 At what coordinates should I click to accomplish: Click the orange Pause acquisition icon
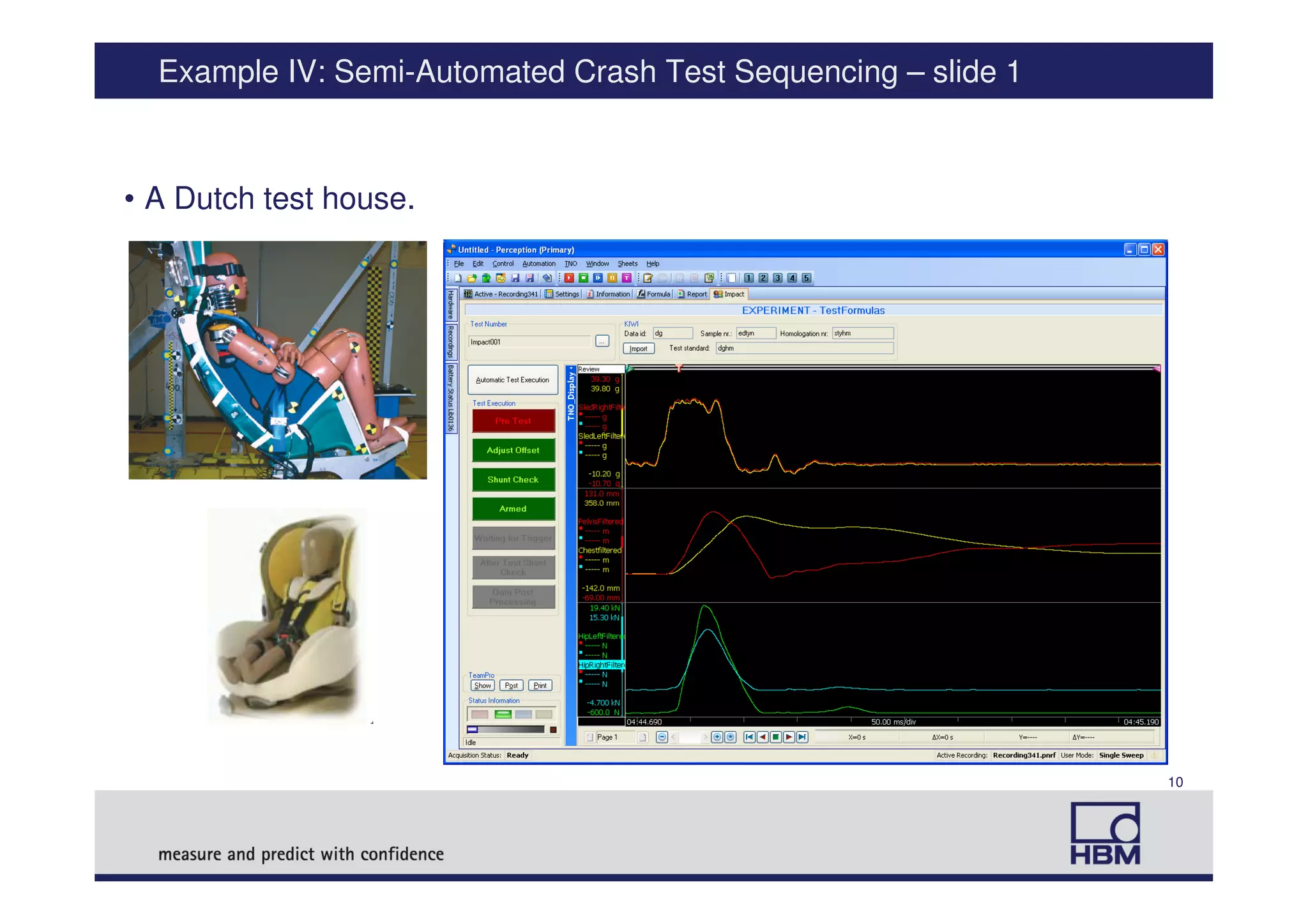pos(612,278)
